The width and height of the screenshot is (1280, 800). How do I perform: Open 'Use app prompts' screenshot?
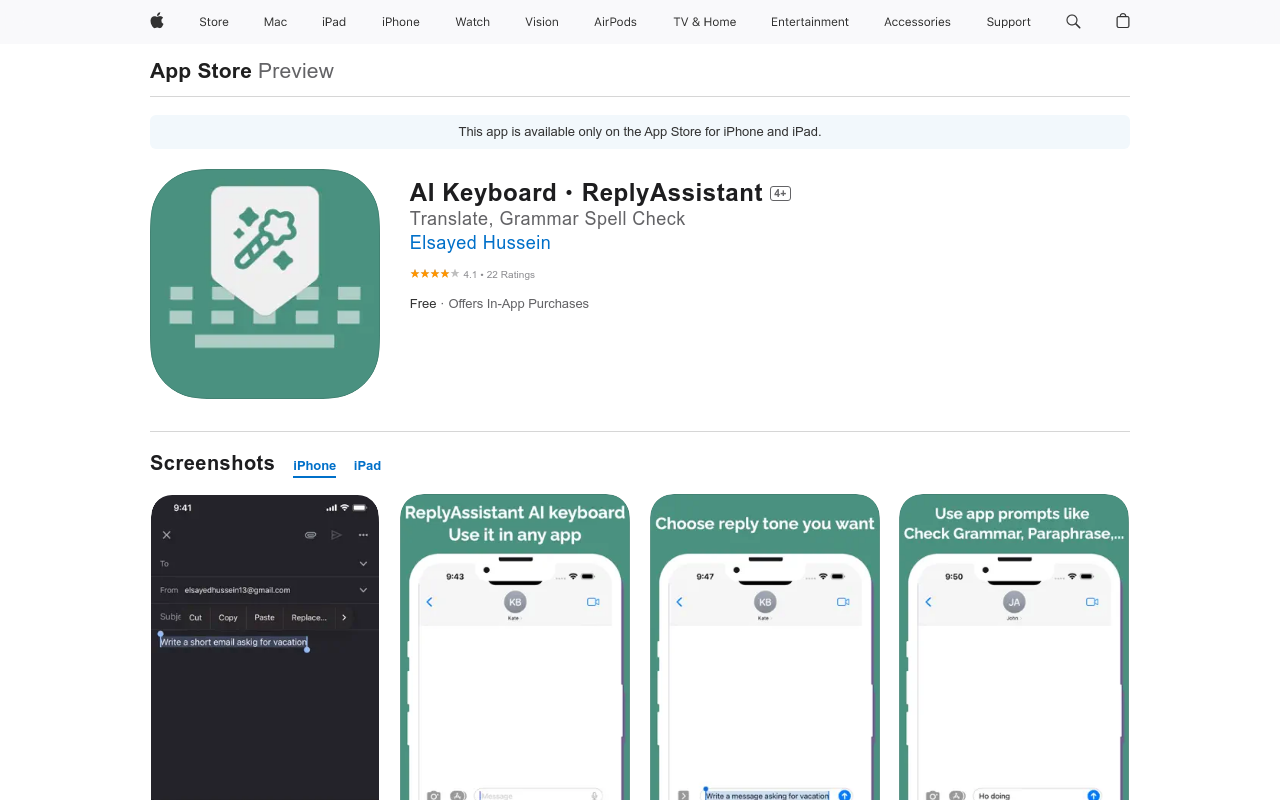click(x=1014, y=647)
